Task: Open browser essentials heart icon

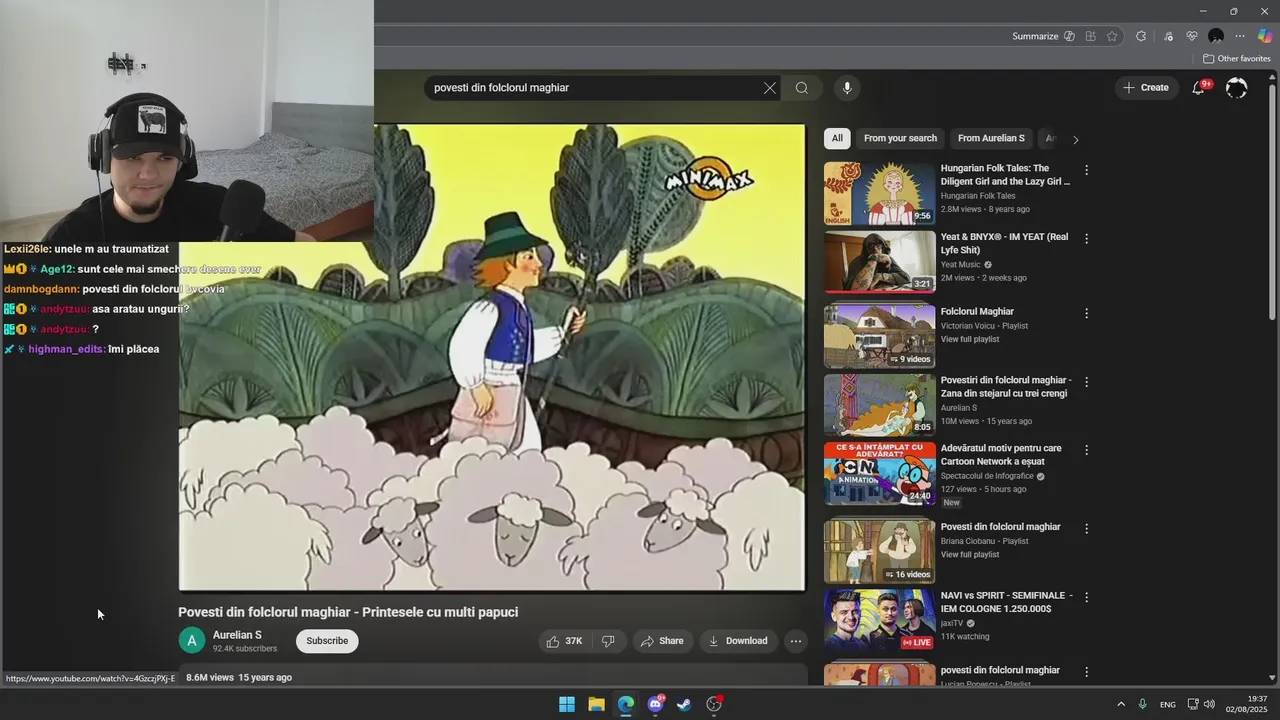Action: pyautogui.click(x=1192, y=36)
